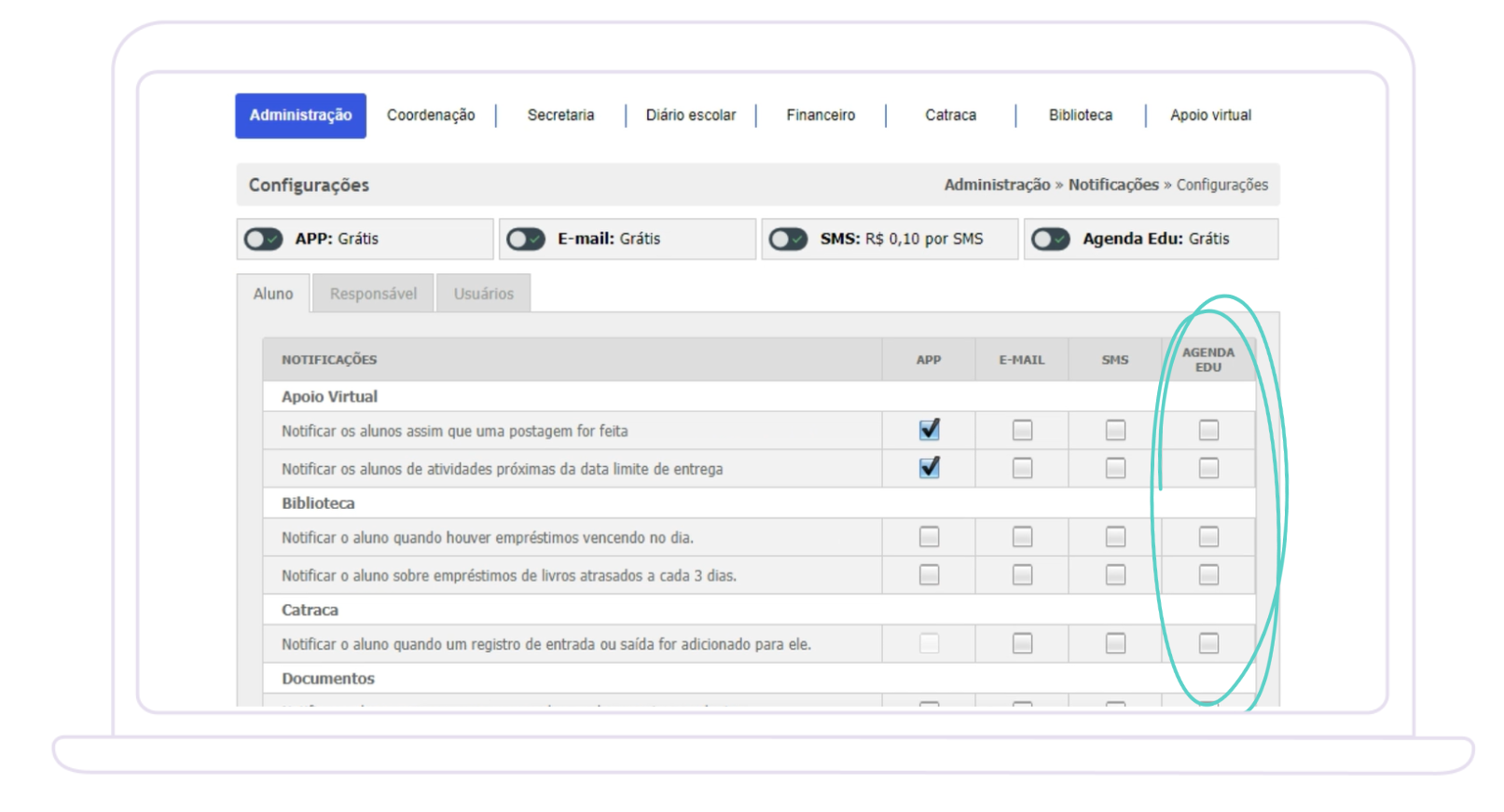Toggle the E-mail notifications switch
This screenshot has width=1504, height=812.
tap(526, 240)
